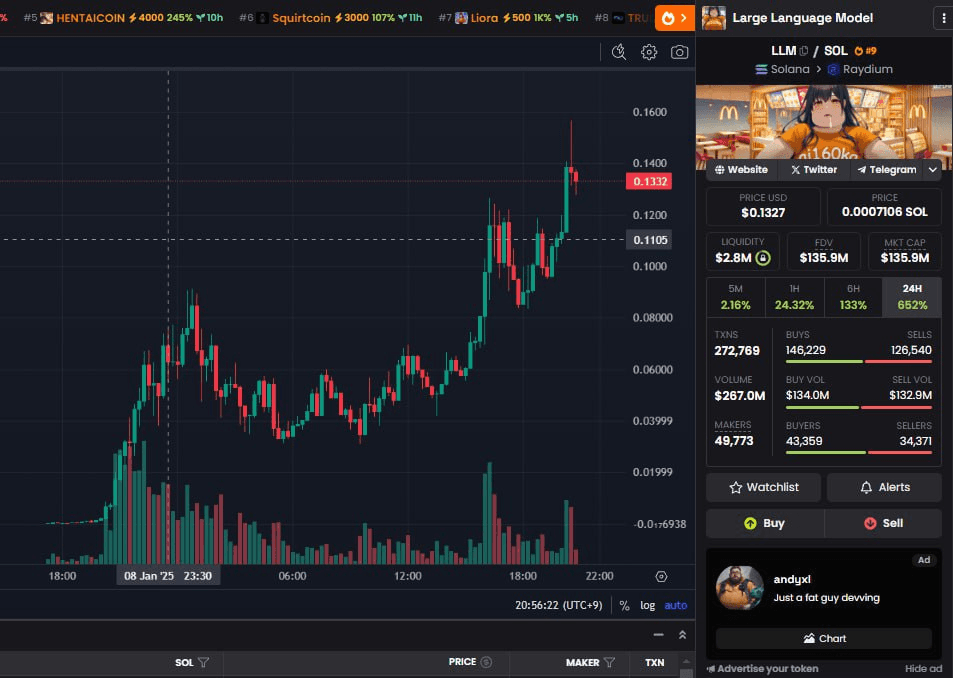The width and height of the screenshot is (953, 678).
Task: Open Squirtcoin trending token
Action: point(331,18)
